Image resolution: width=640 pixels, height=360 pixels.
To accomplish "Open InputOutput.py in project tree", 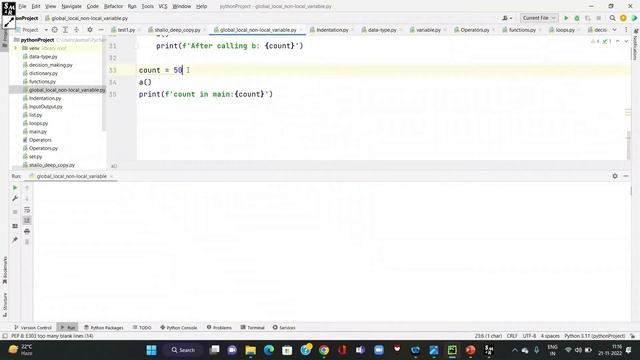I will [46, 107].
